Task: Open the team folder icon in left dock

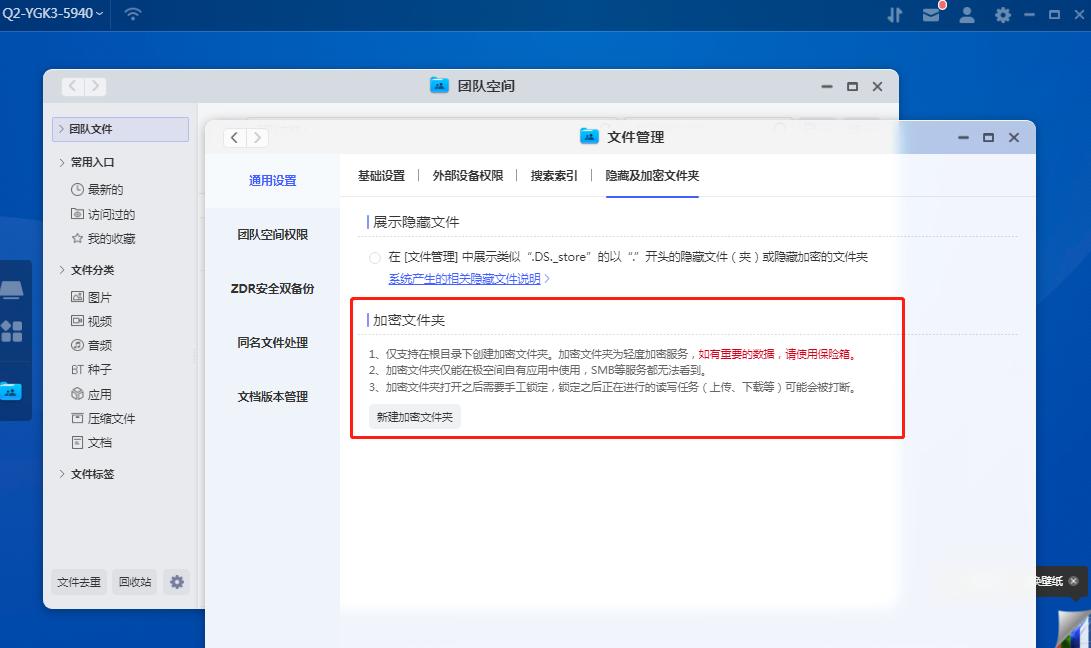Action: 13,392
